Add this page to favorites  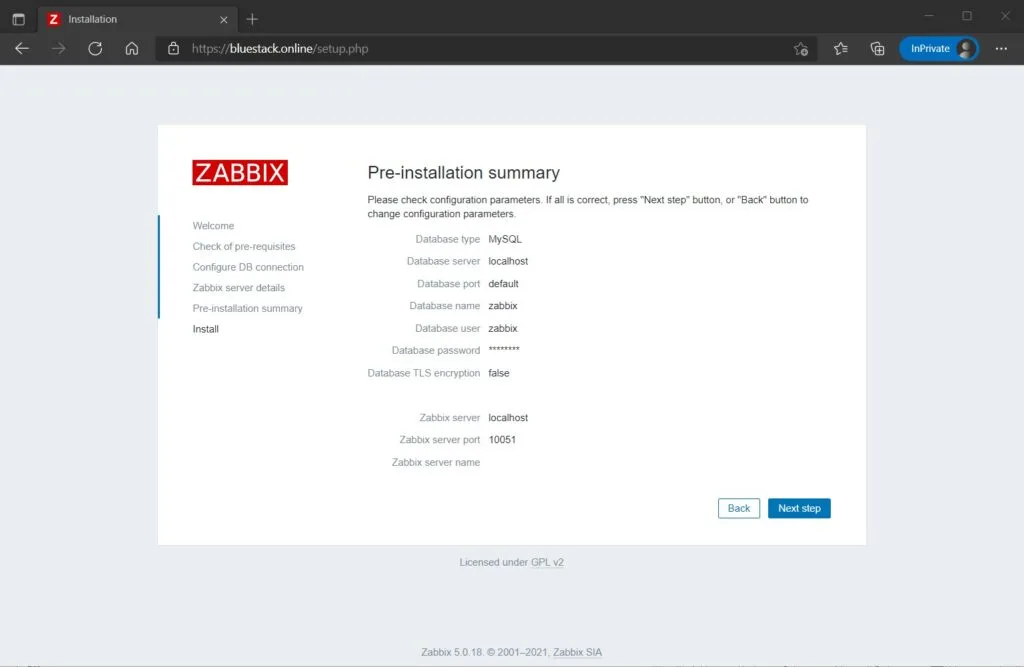(x=801, y=49)
